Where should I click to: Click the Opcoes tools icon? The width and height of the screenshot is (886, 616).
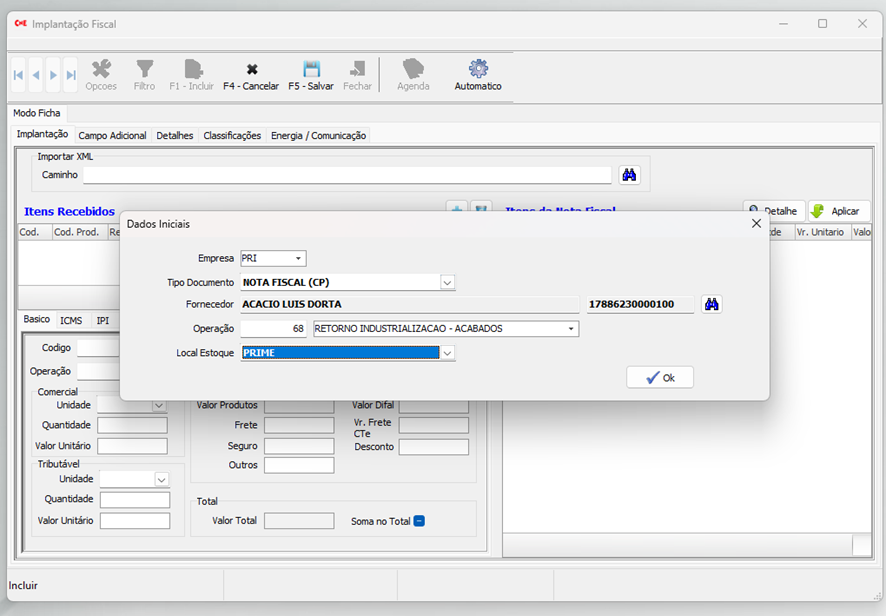tap(101, 70)
